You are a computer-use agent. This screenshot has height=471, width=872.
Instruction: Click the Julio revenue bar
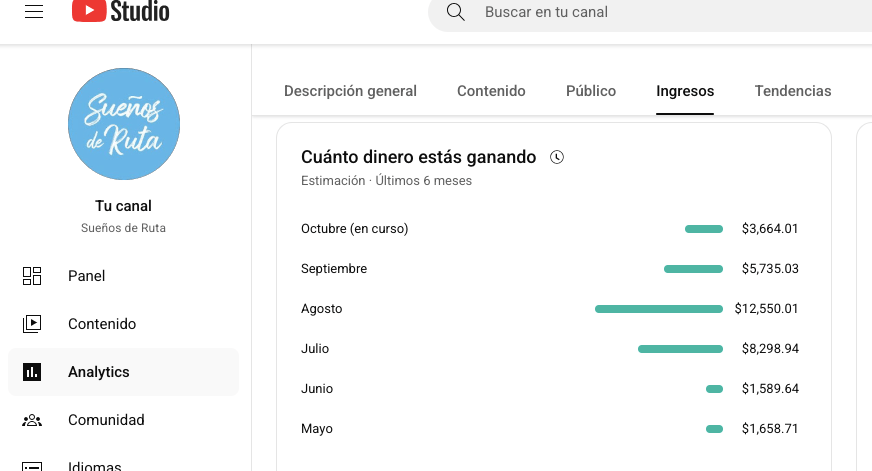[x=680, y=349]
